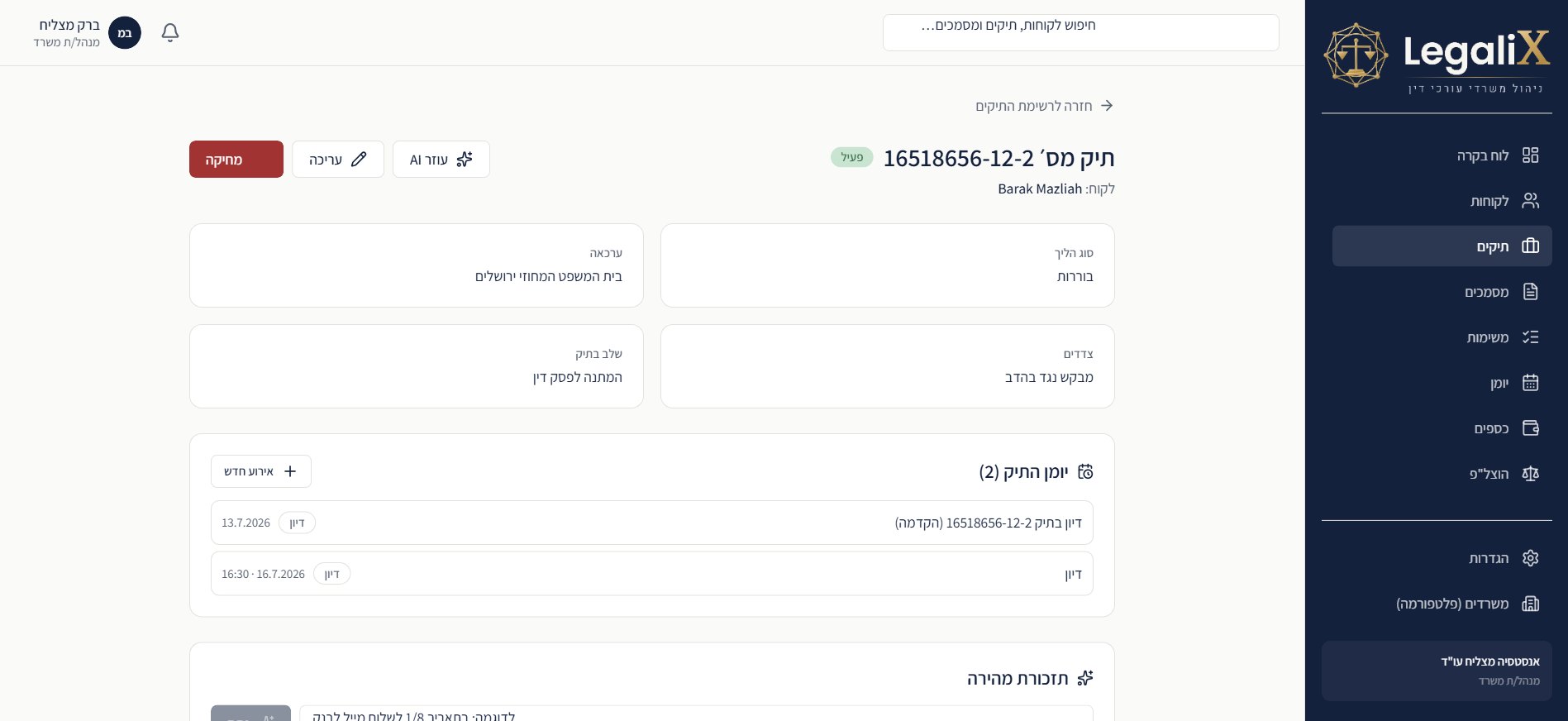Click the search field for clients and cases
The height and width of the screenshot is (721, 1568).
1081,32
